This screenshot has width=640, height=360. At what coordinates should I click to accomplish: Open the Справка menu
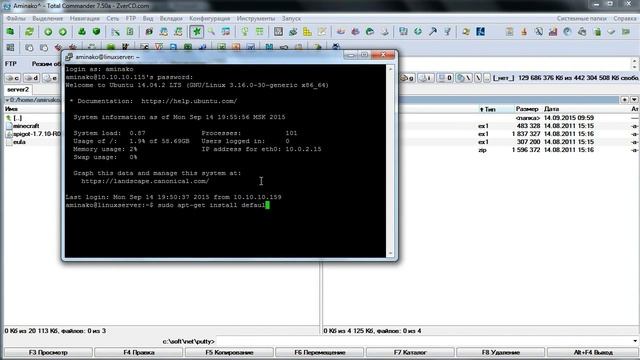(624, 18)
